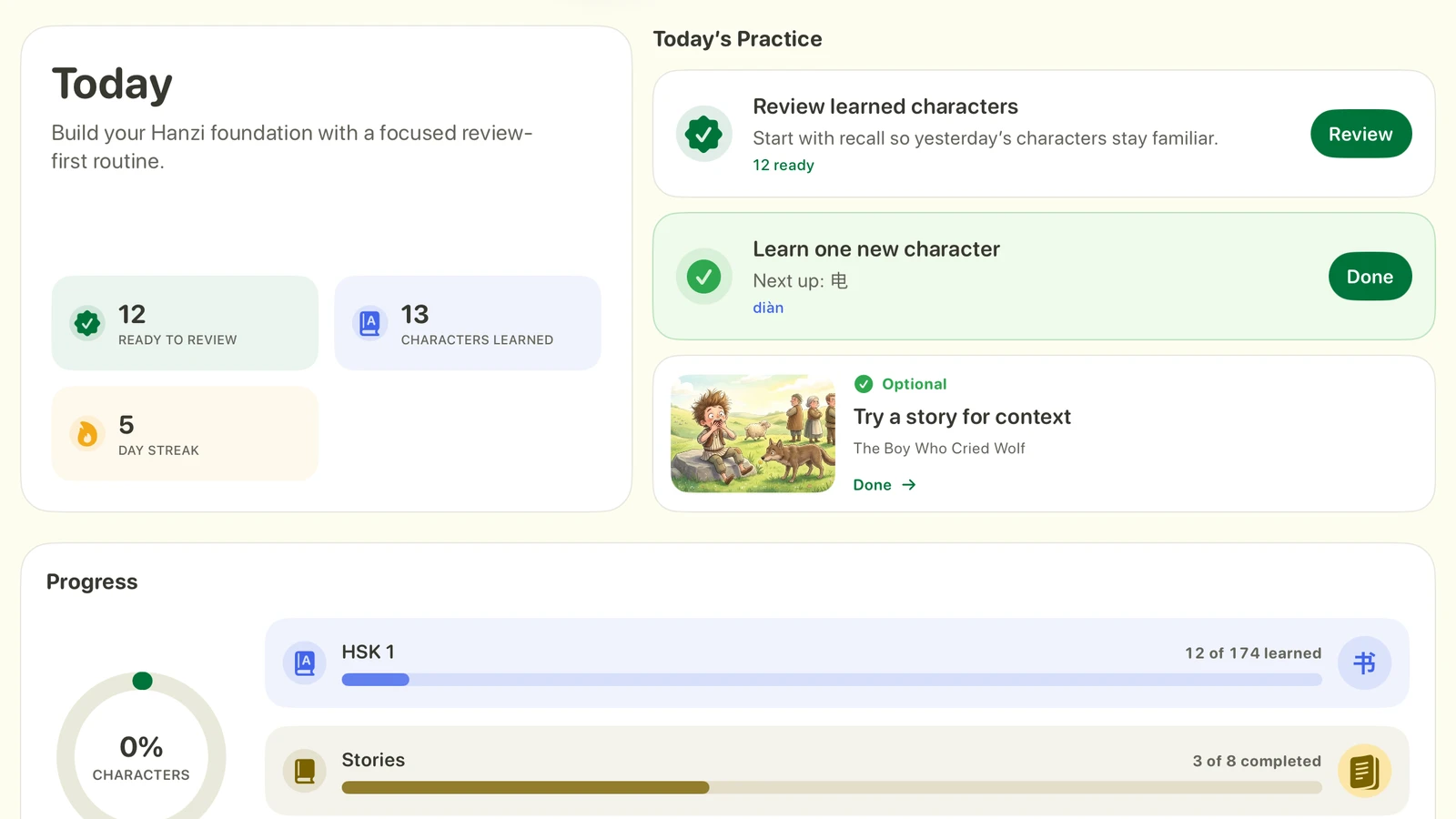The width and height of the screenshot is (1456, 819).
Task: Click the Stories book icon
Action: tap(305, 771)
